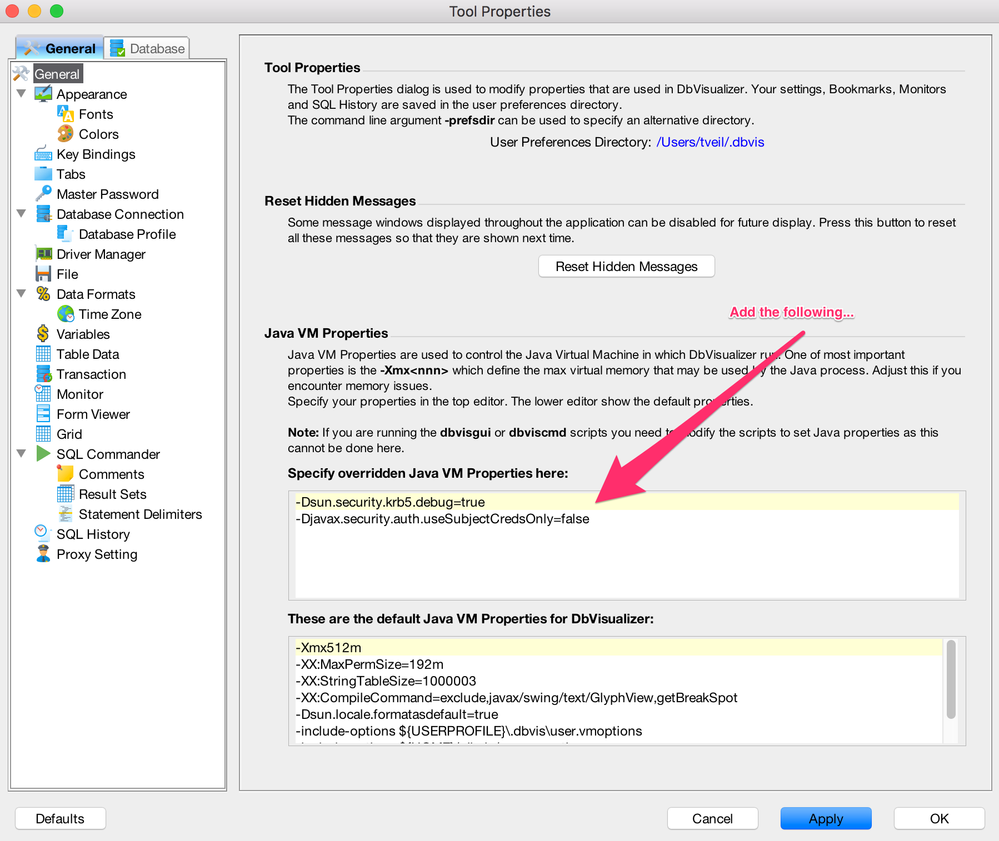Click the Master Password key icon
The width and height of the screenshot is (999, 841).
(43, 194)
